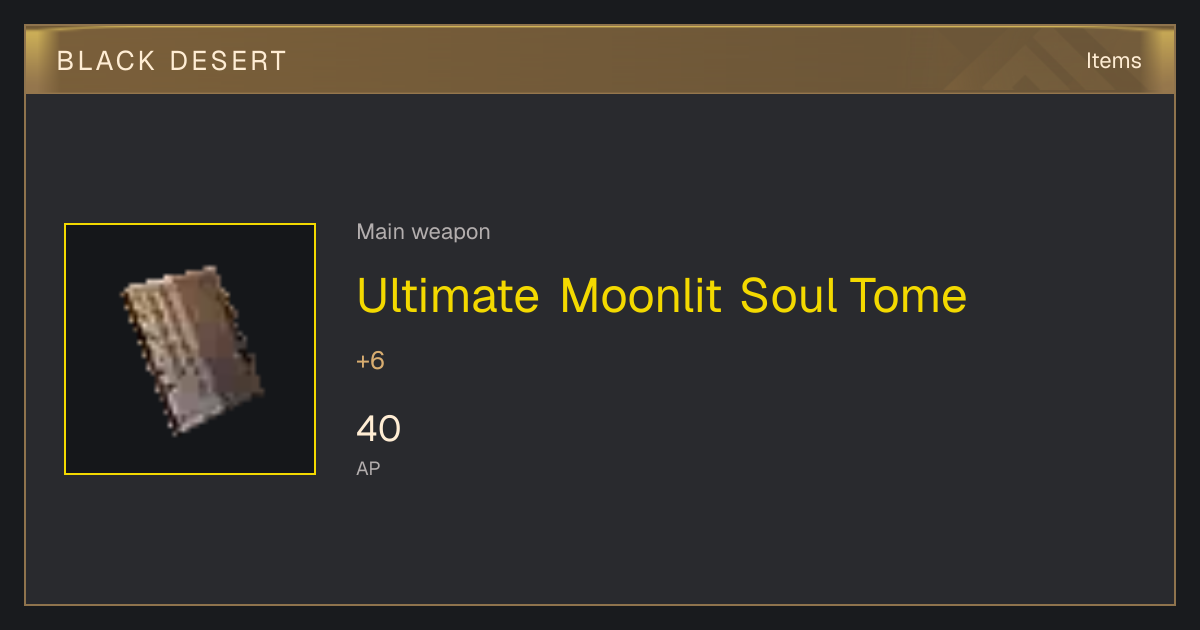Click the word DESERT in the header

[228, 61]
